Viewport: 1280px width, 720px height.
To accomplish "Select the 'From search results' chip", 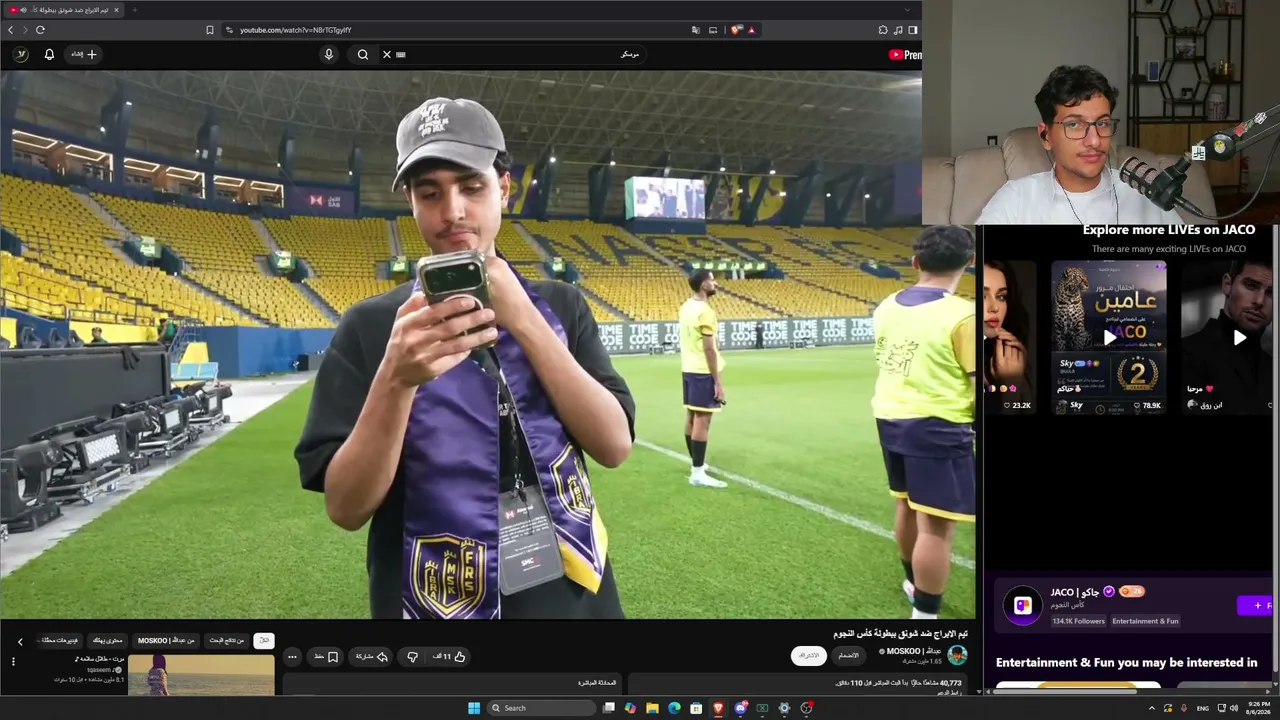I will click(226, 640).
